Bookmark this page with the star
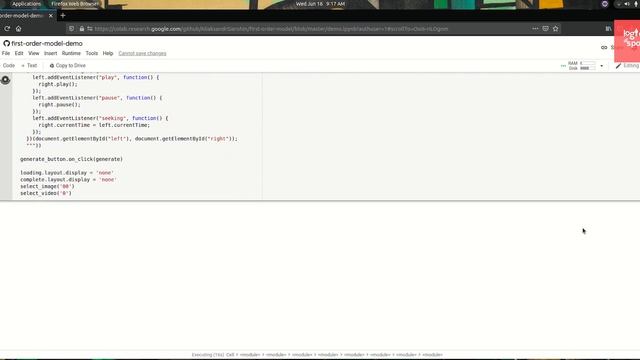 [x=556, y=29]
